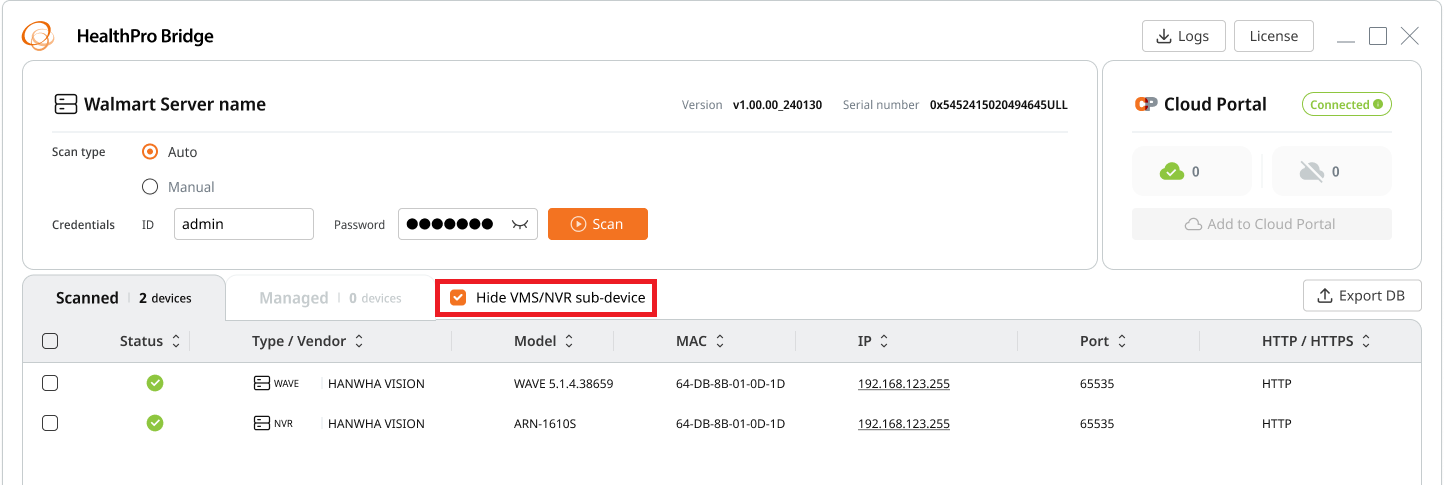This screenshot has width=1444, height=485.
Task: Click the Connected status badge
Action: [x=1346, y=104]
